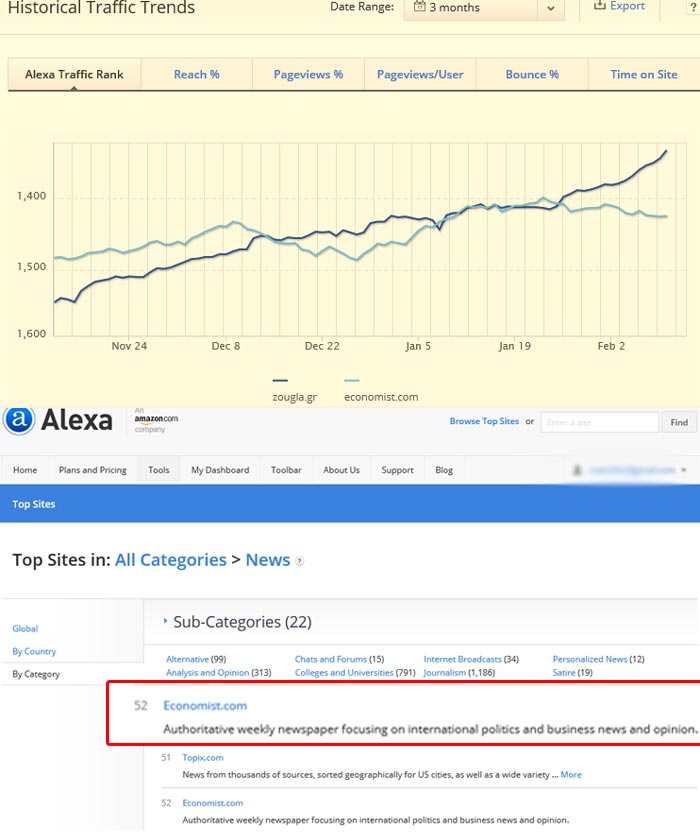Screen dimensions: 700x837
Task: Click the Enter a site search field
Action: [x=599, y=422]
